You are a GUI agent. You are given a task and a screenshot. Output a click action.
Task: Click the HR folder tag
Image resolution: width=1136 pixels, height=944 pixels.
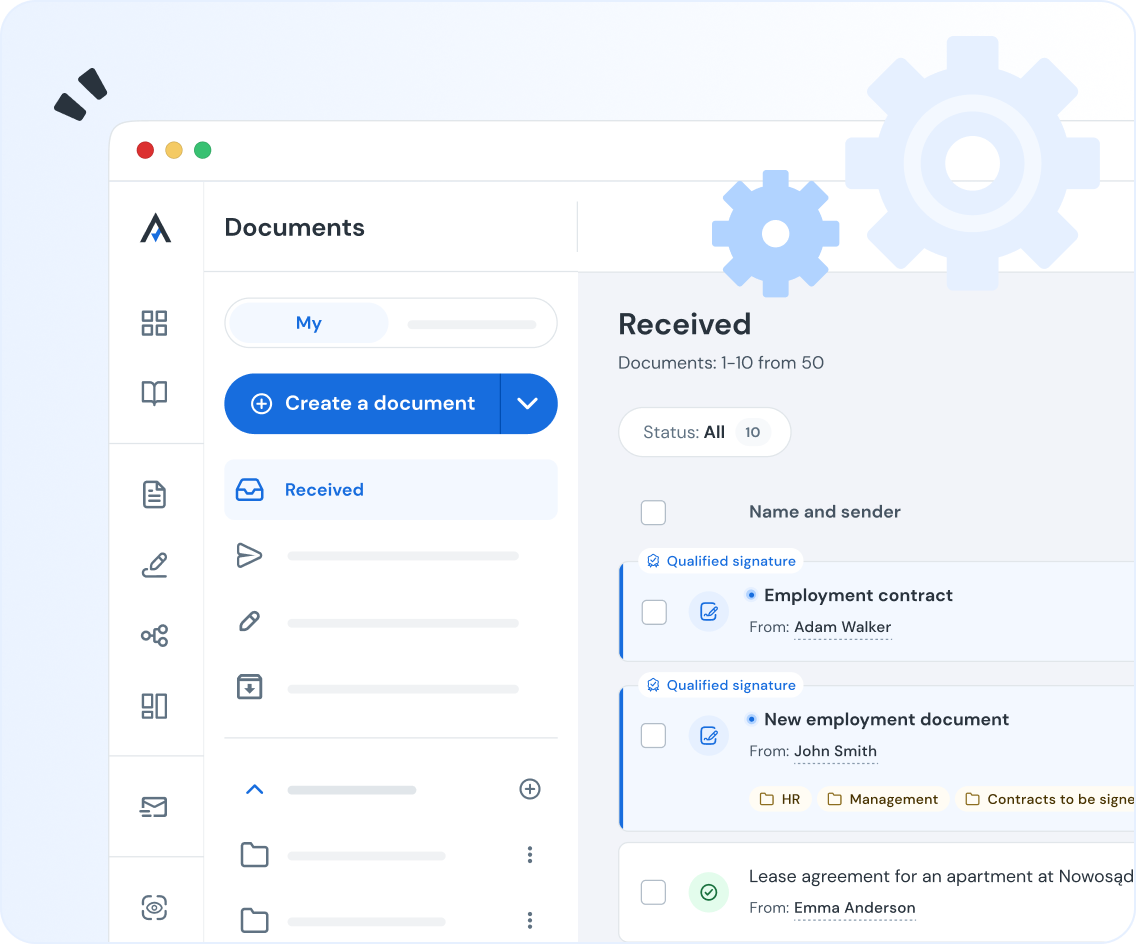tap(780, 799)
